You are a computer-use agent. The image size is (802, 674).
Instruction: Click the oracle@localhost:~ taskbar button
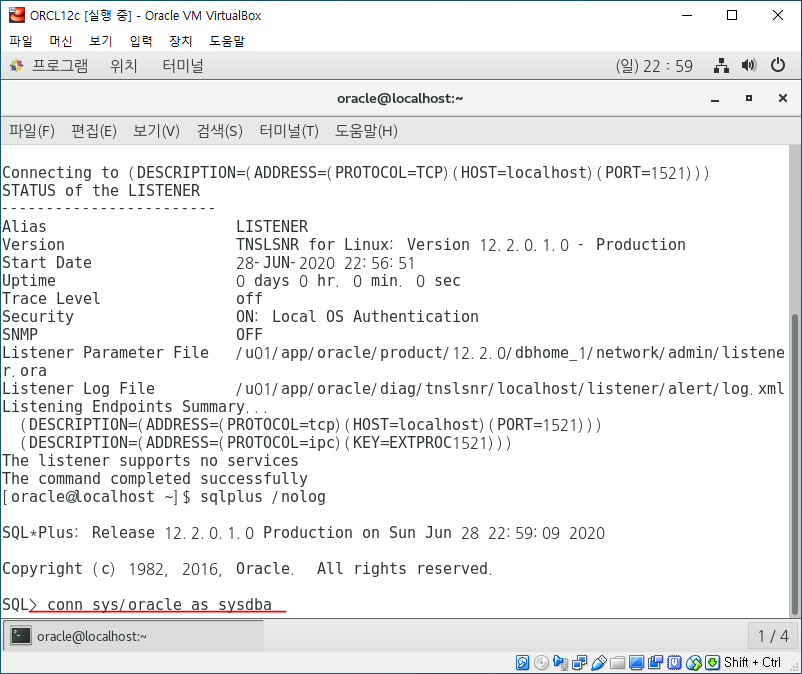[134, 636]
